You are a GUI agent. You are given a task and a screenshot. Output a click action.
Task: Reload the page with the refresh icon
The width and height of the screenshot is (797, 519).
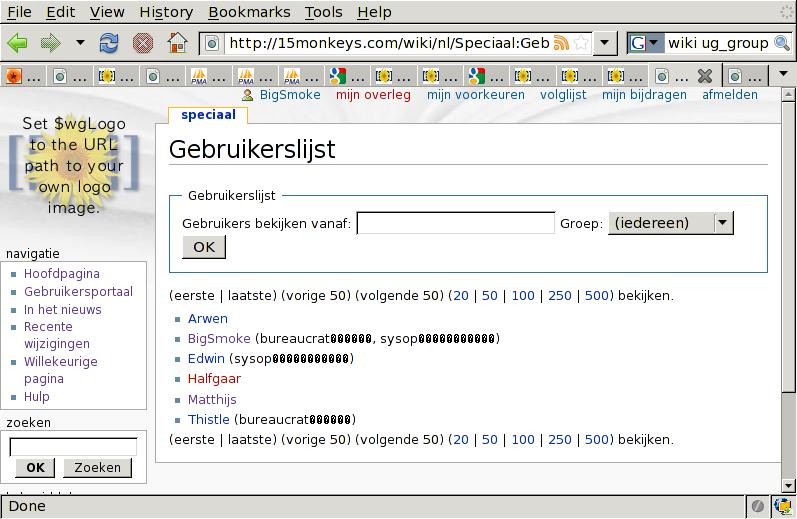click(109, 43)
